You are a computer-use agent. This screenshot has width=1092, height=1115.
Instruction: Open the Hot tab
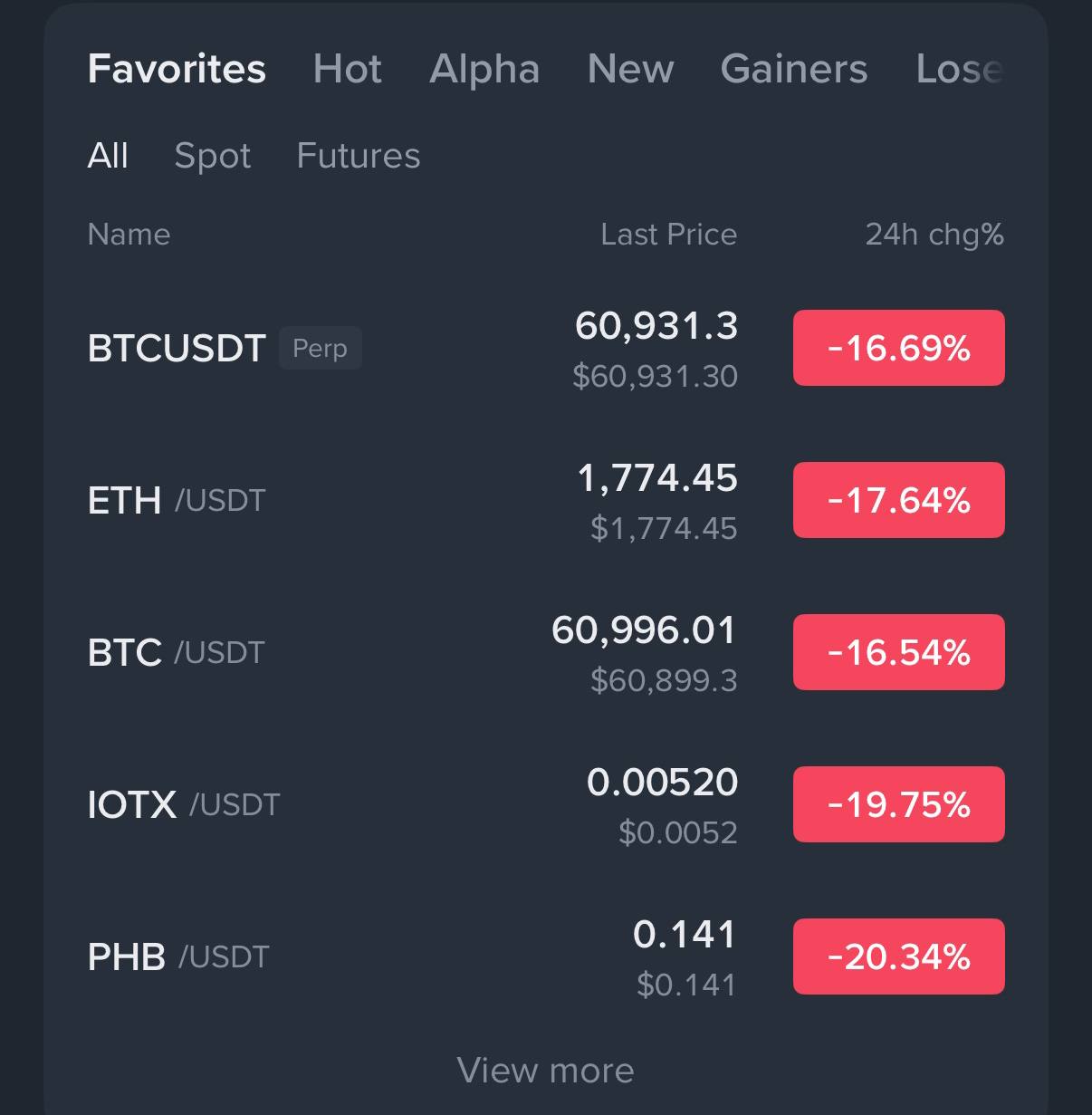(x=347, y=69)
